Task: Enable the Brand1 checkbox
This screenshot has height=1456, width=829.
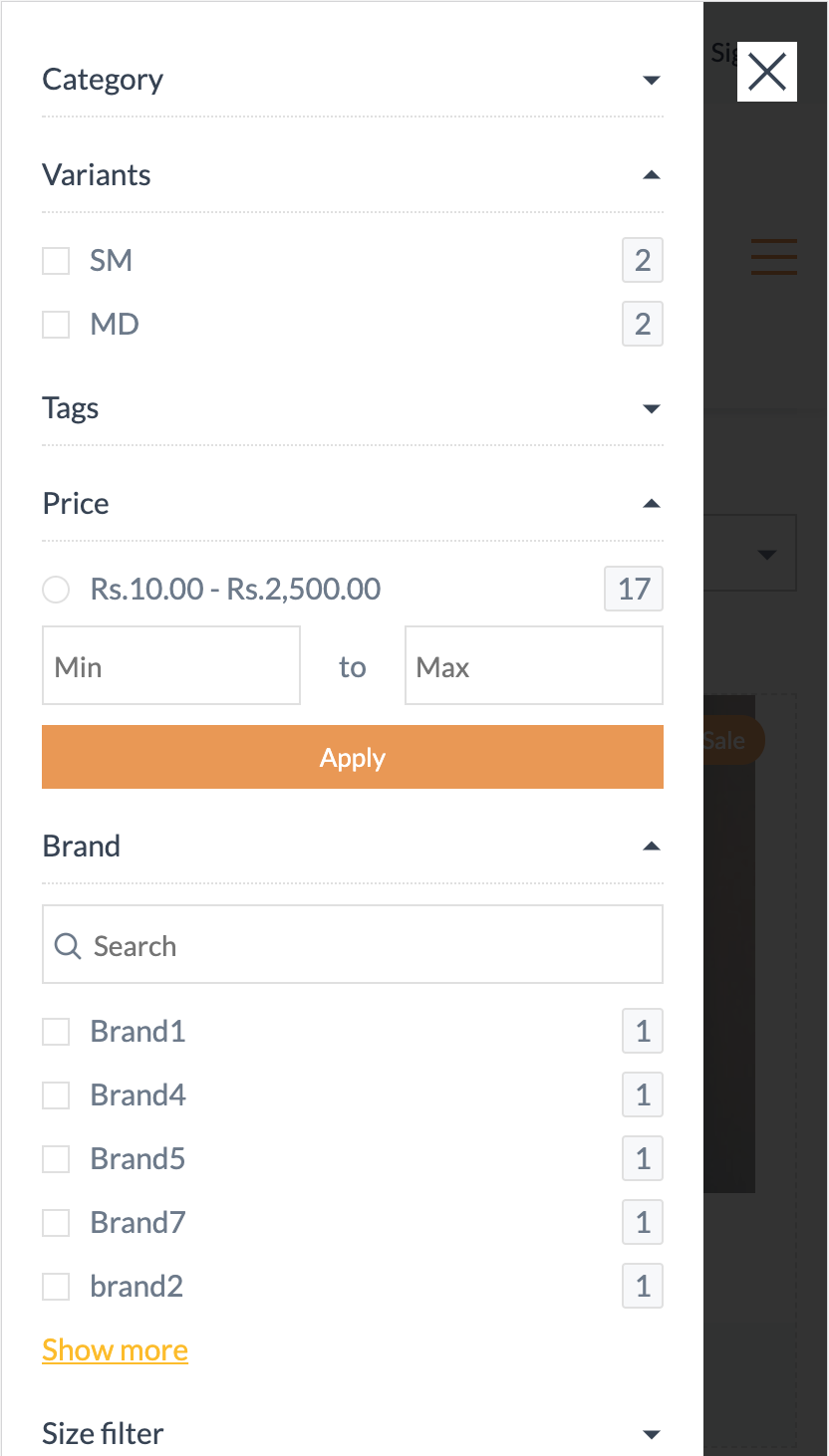Action: [x=56, y=1032]
